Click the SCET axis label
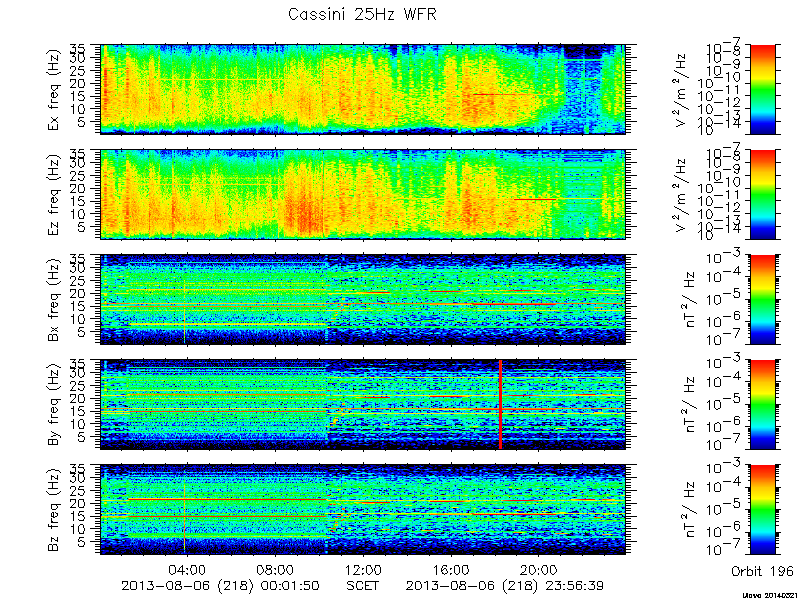 [363, 586]
